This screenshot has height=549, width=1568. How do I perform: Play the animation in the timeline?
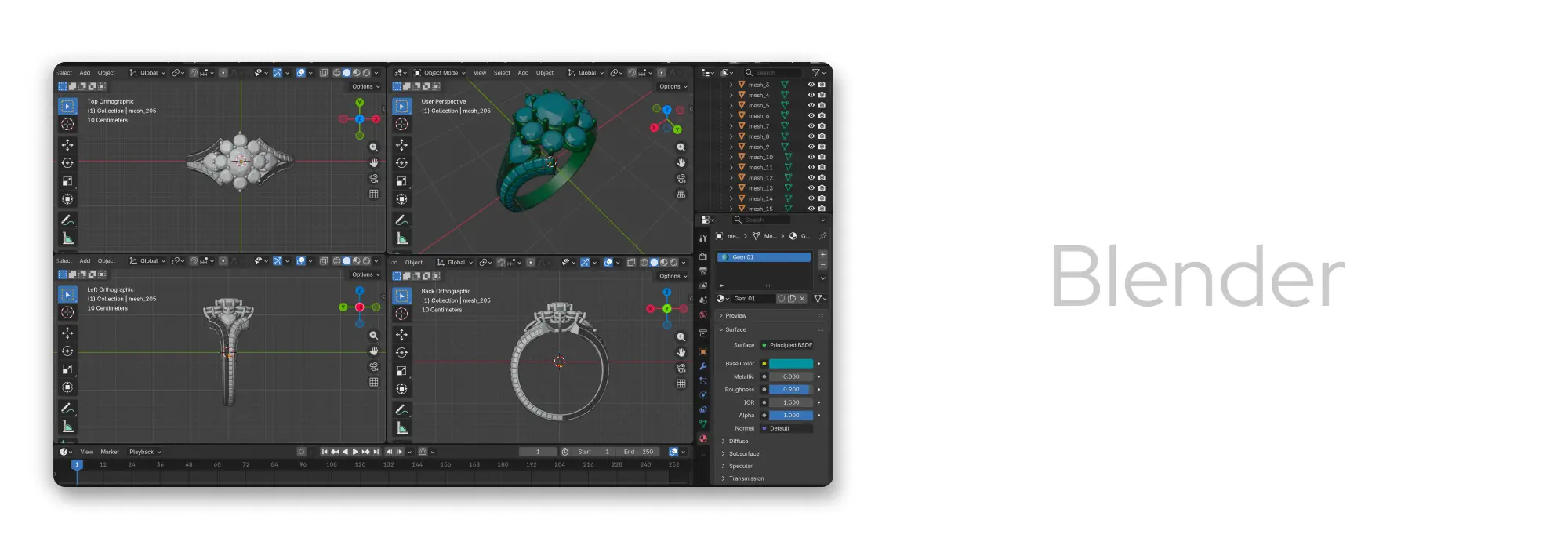tap(355, 452)
